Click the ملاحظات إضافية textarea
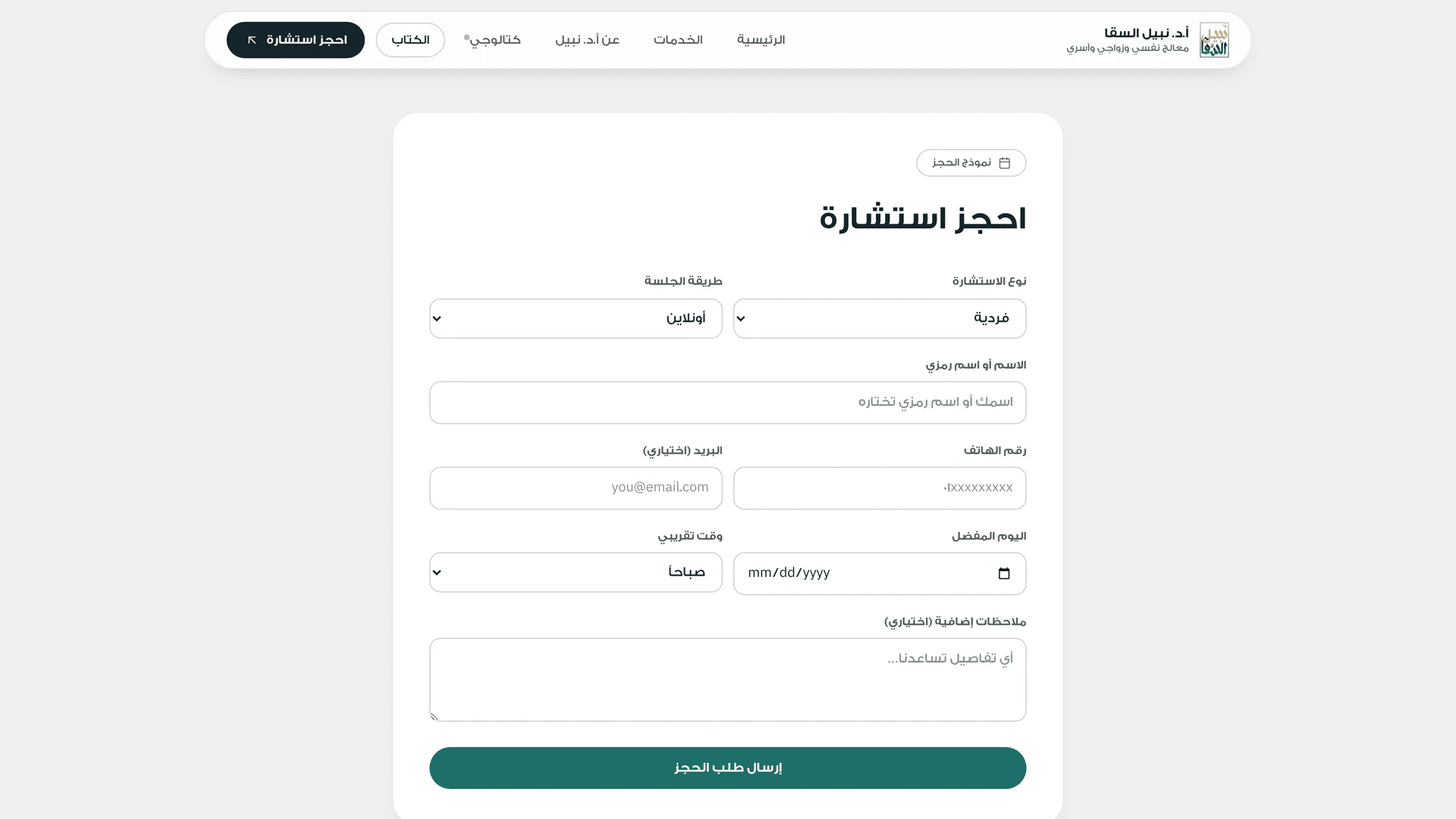1456x819 pixels. (728, 679)
